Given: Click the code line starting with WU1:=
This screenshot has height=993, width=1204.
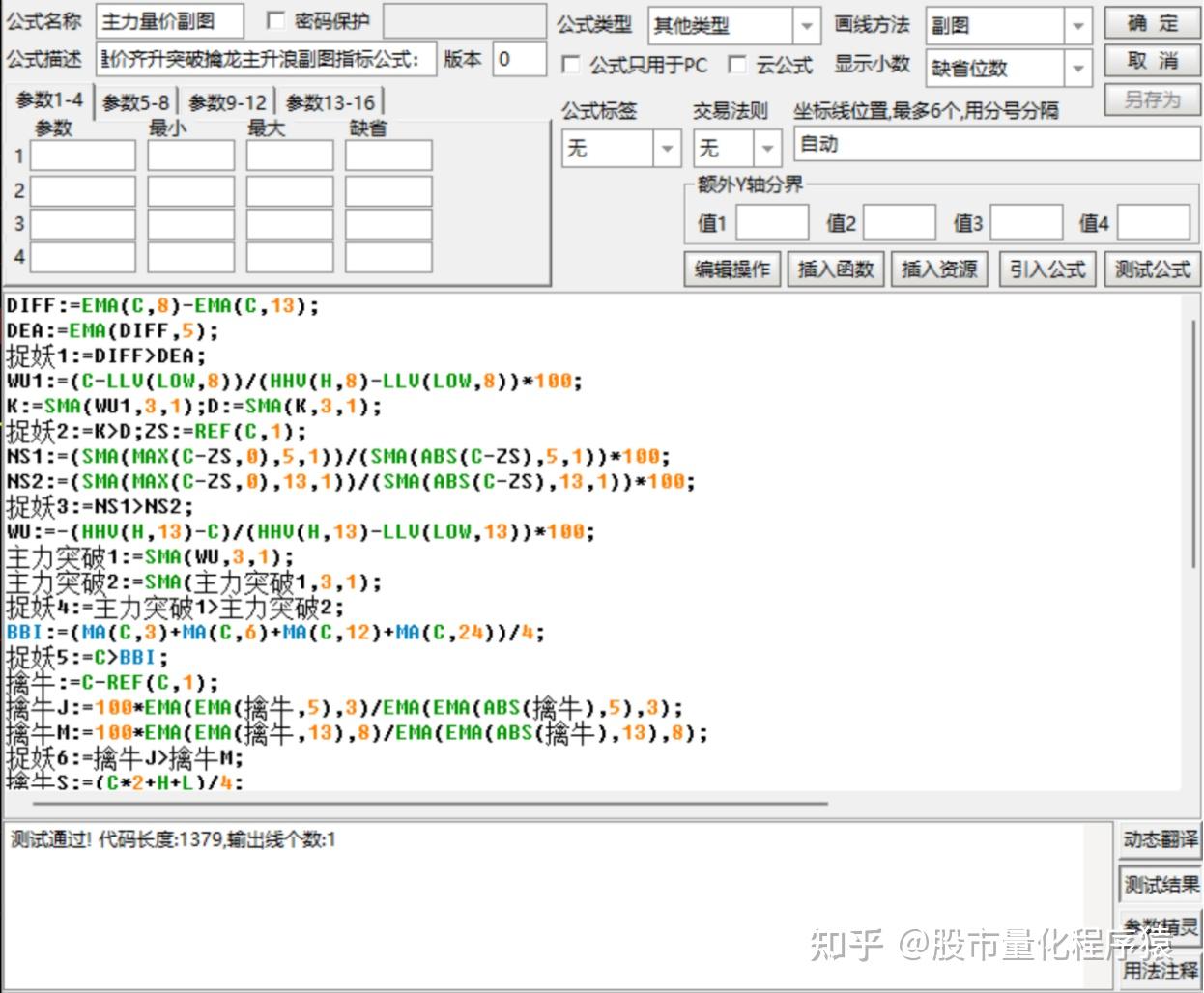Looking at the screenshot, I should pyautogui.click(x=295, y=381).
